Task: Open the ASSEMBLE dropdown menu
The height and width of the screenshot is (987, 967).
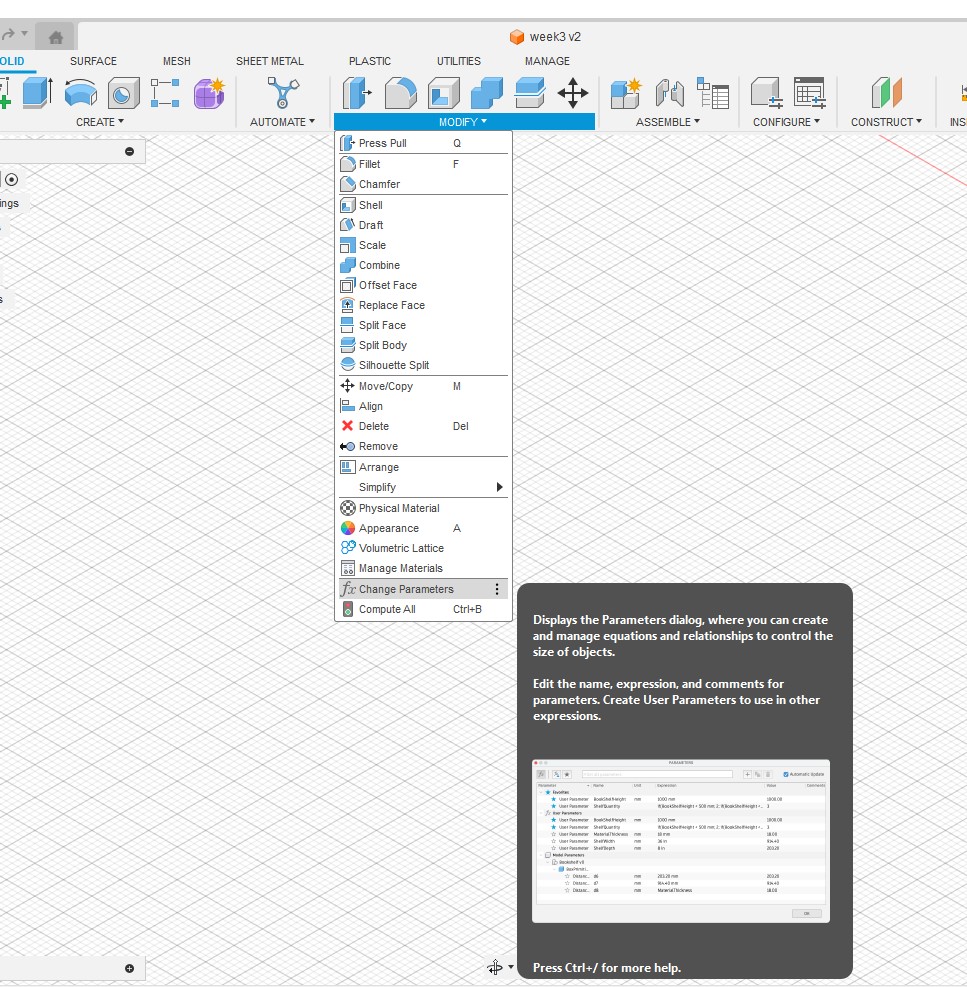Action: [667, 122]
